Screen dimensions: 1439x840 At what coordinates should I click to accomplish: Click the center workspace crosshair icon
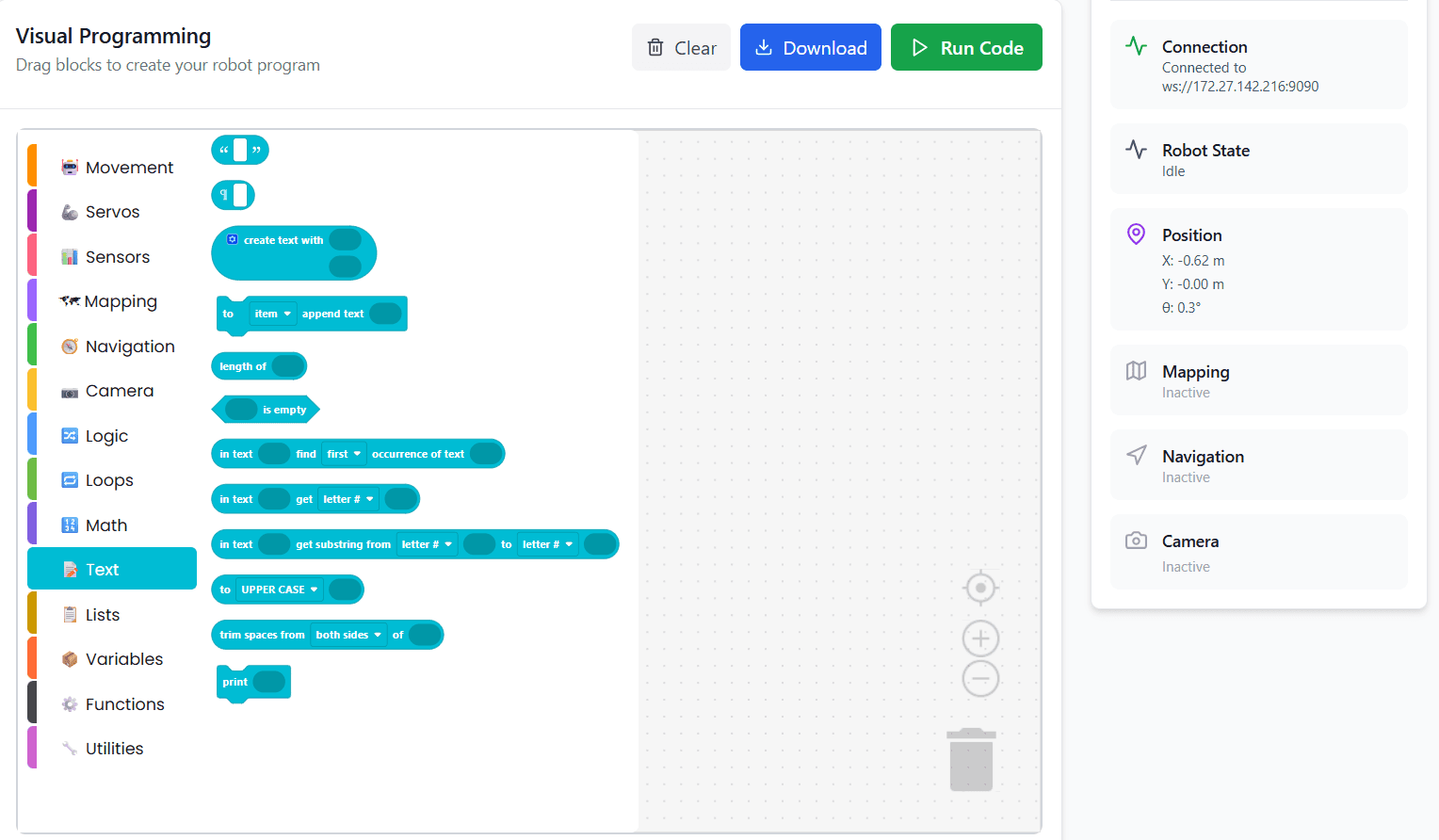click(980, 588)
